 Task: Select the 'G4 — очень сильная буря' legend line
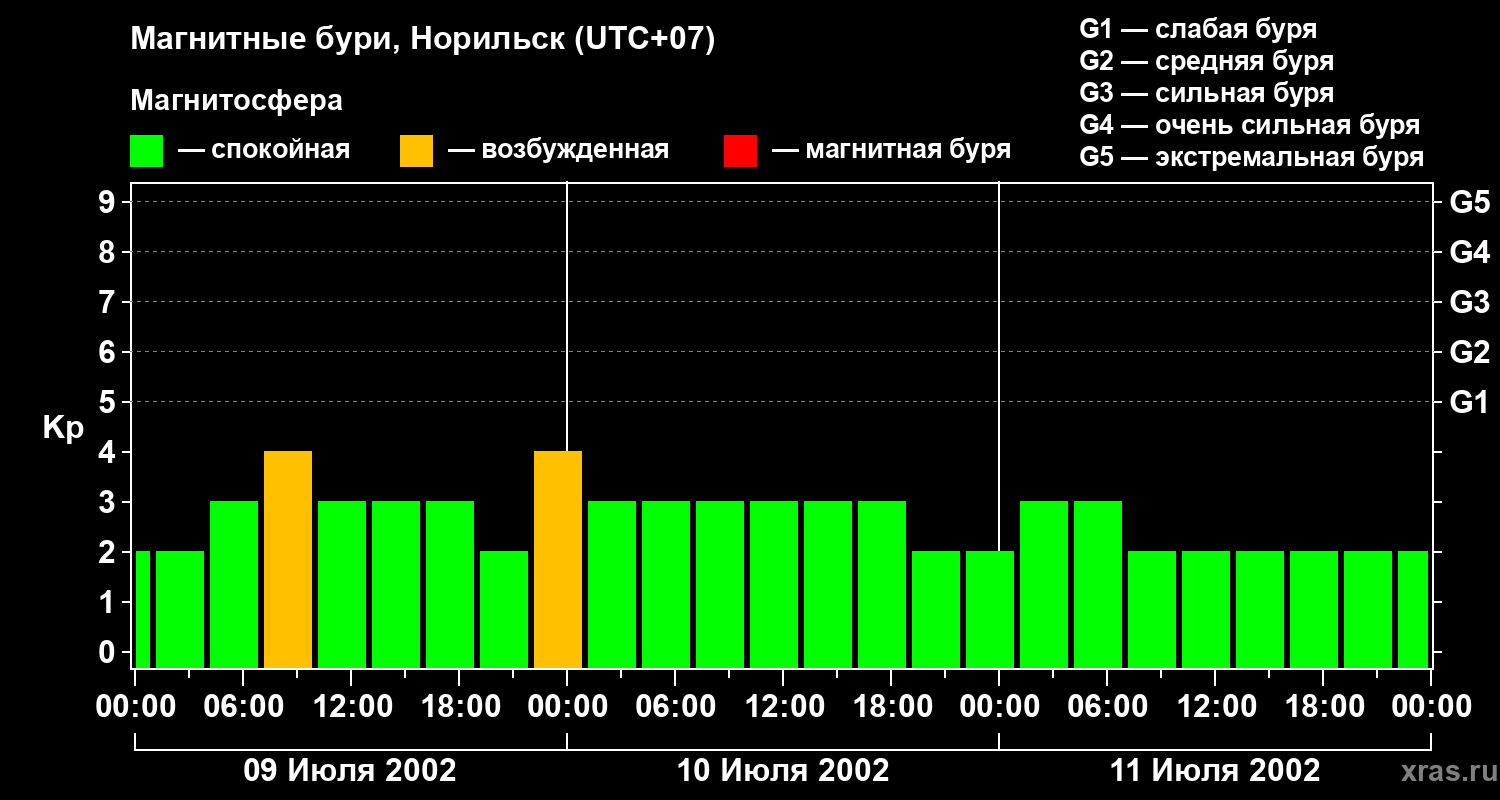click(1250, 125)
